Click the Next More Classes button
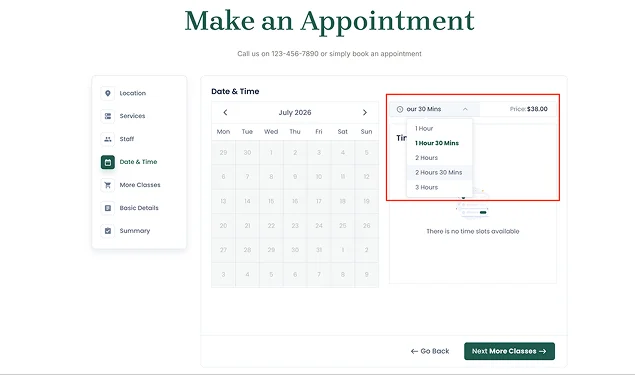635x375 pixels. (x=509, y=351)
